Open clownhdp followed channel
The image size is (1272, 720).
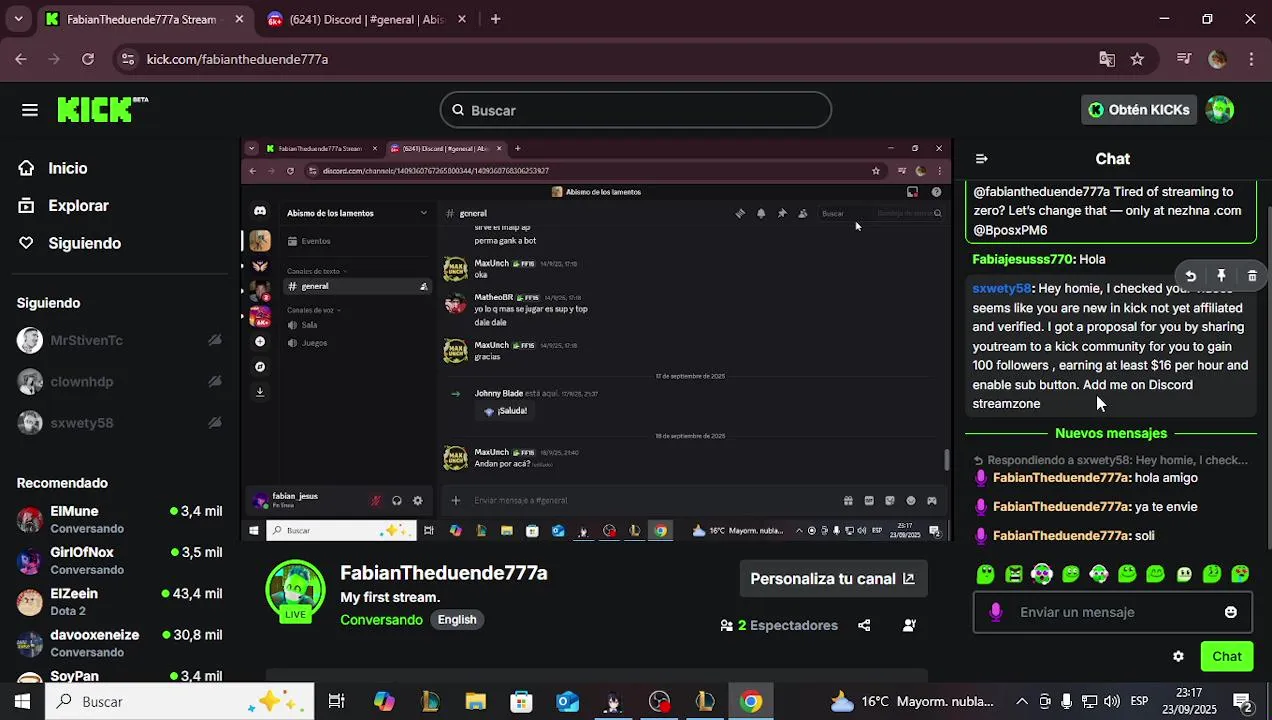120,382
